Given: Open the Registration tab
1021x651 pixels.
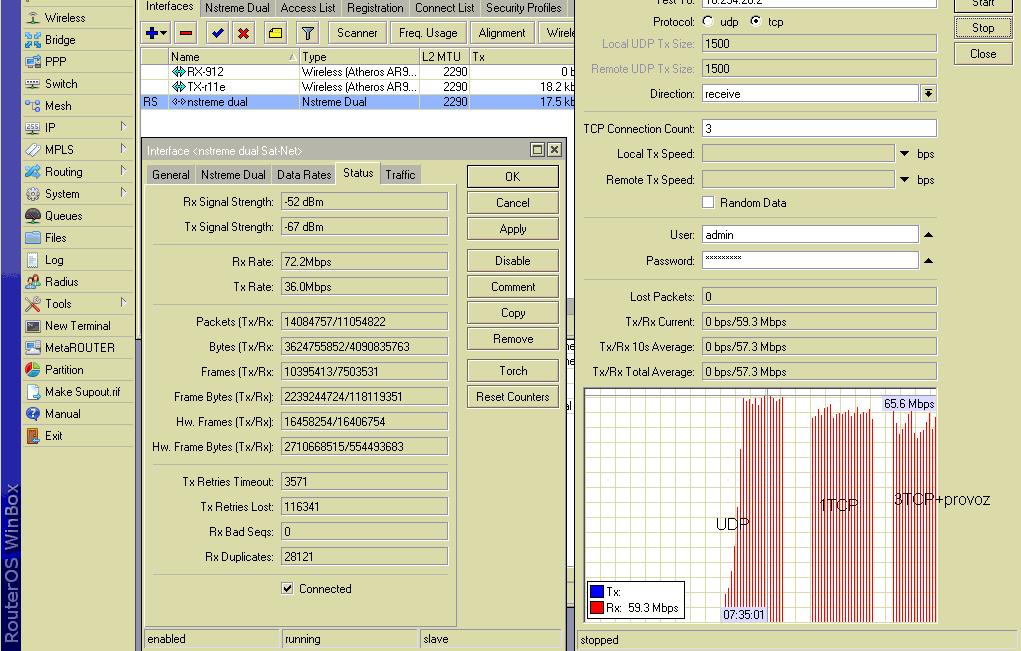Looking at the screenshot, I should [375, 8].
